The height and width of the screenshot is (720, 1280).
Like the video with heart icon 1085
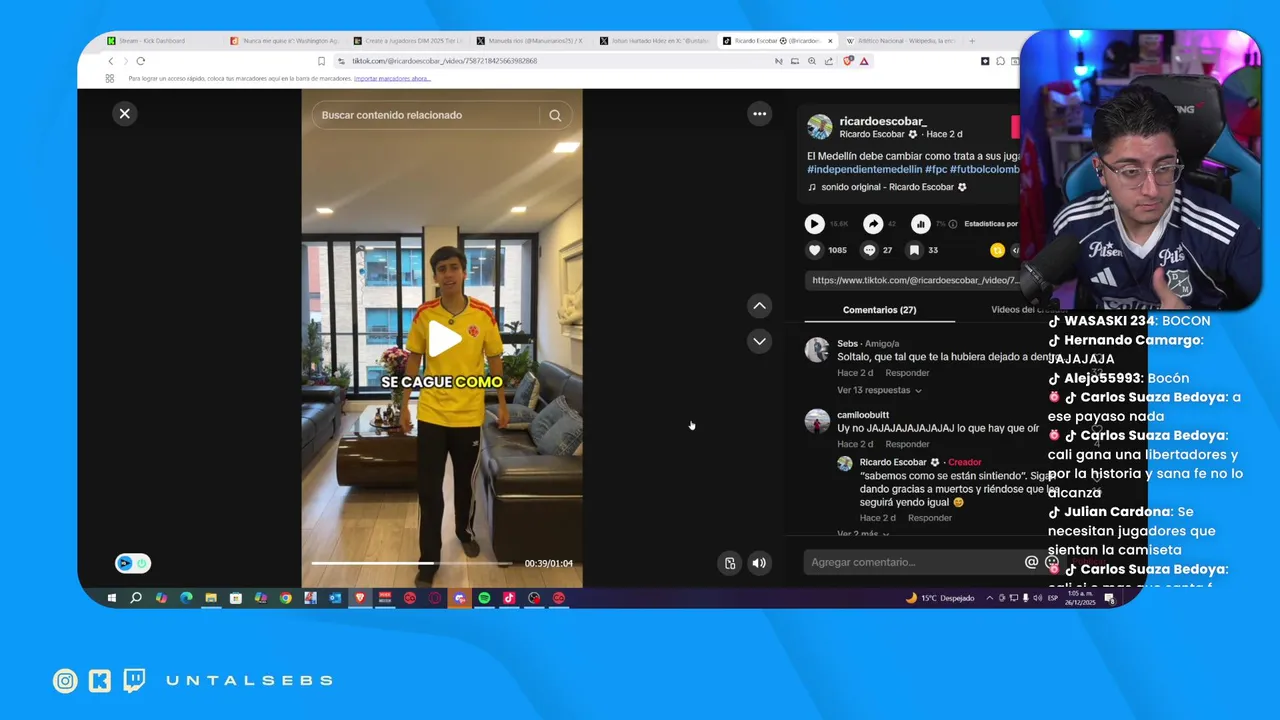click(x=815, y=250)
